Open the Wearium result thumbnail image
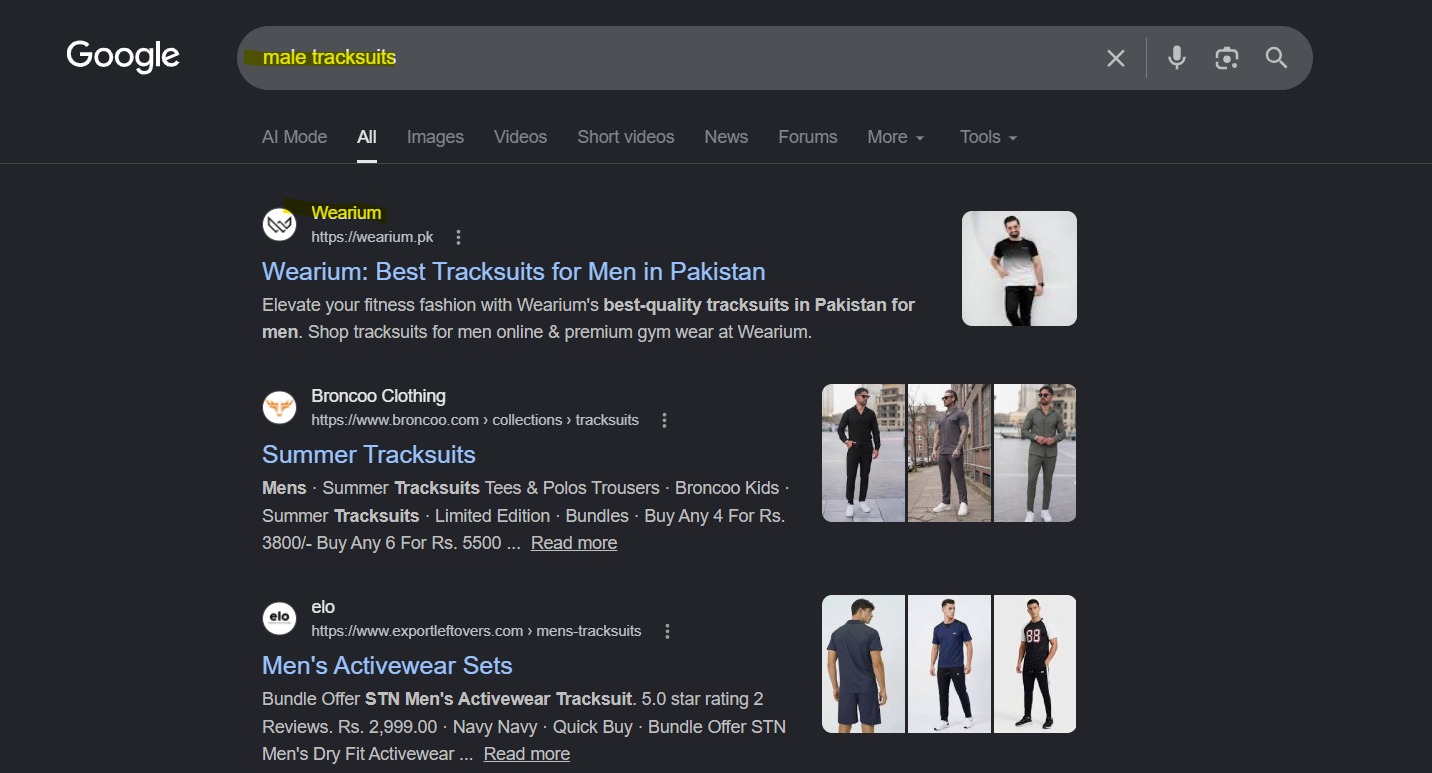The image size is (1432, 773). 1019,268
